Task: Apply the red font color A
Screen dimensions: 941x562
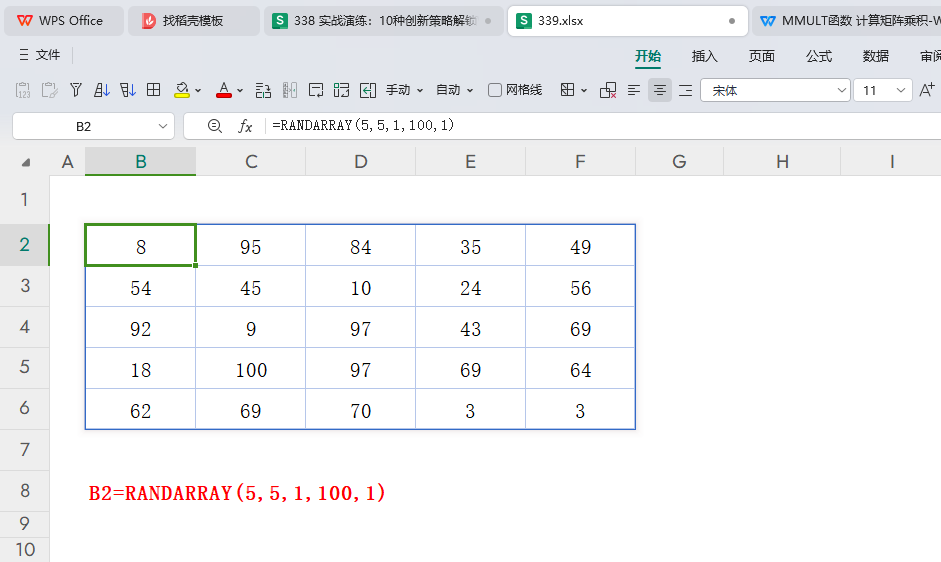Action: (224, 90)
